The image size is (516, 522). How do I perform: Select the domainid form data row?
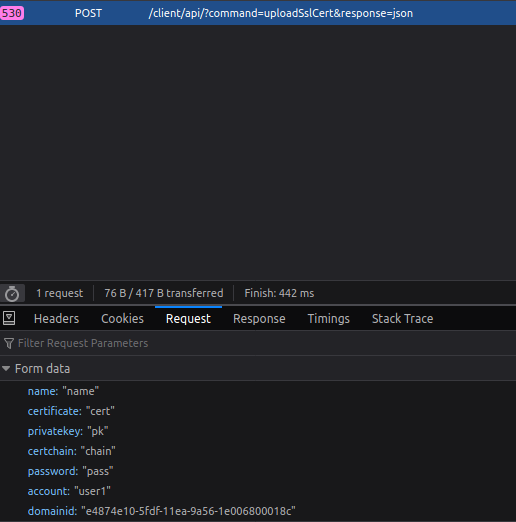[x=258, y=511]
